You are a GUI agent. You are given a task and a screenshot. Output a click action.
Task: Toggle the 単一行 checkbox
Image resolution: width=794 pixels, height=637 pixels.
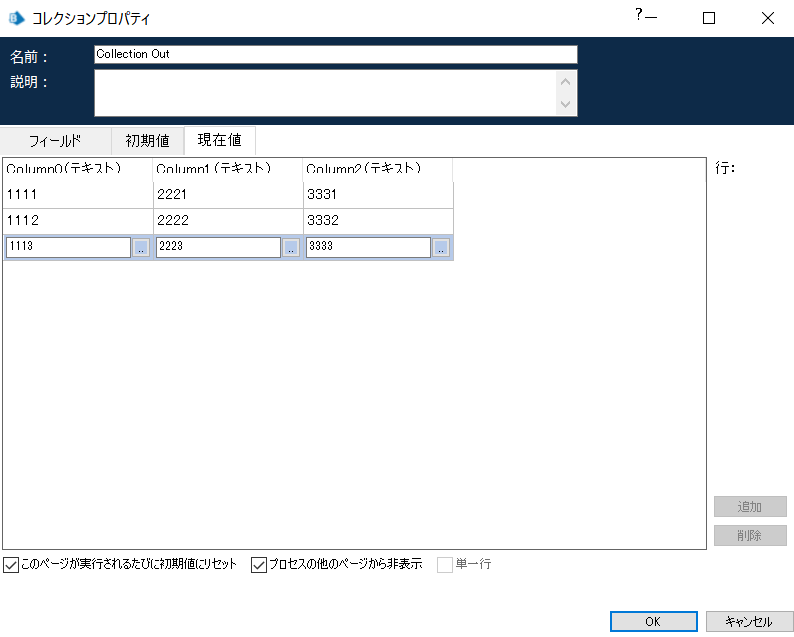[x=445, y=565]
